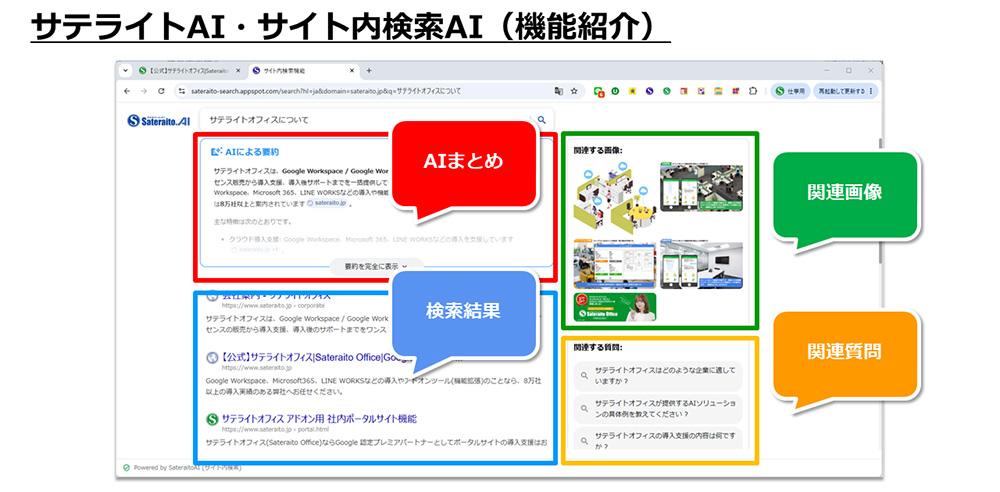Open サテライトオフィス アドオン用 社内ポータルサイト機能 result
1000x492 pixels.
point(318,419)
